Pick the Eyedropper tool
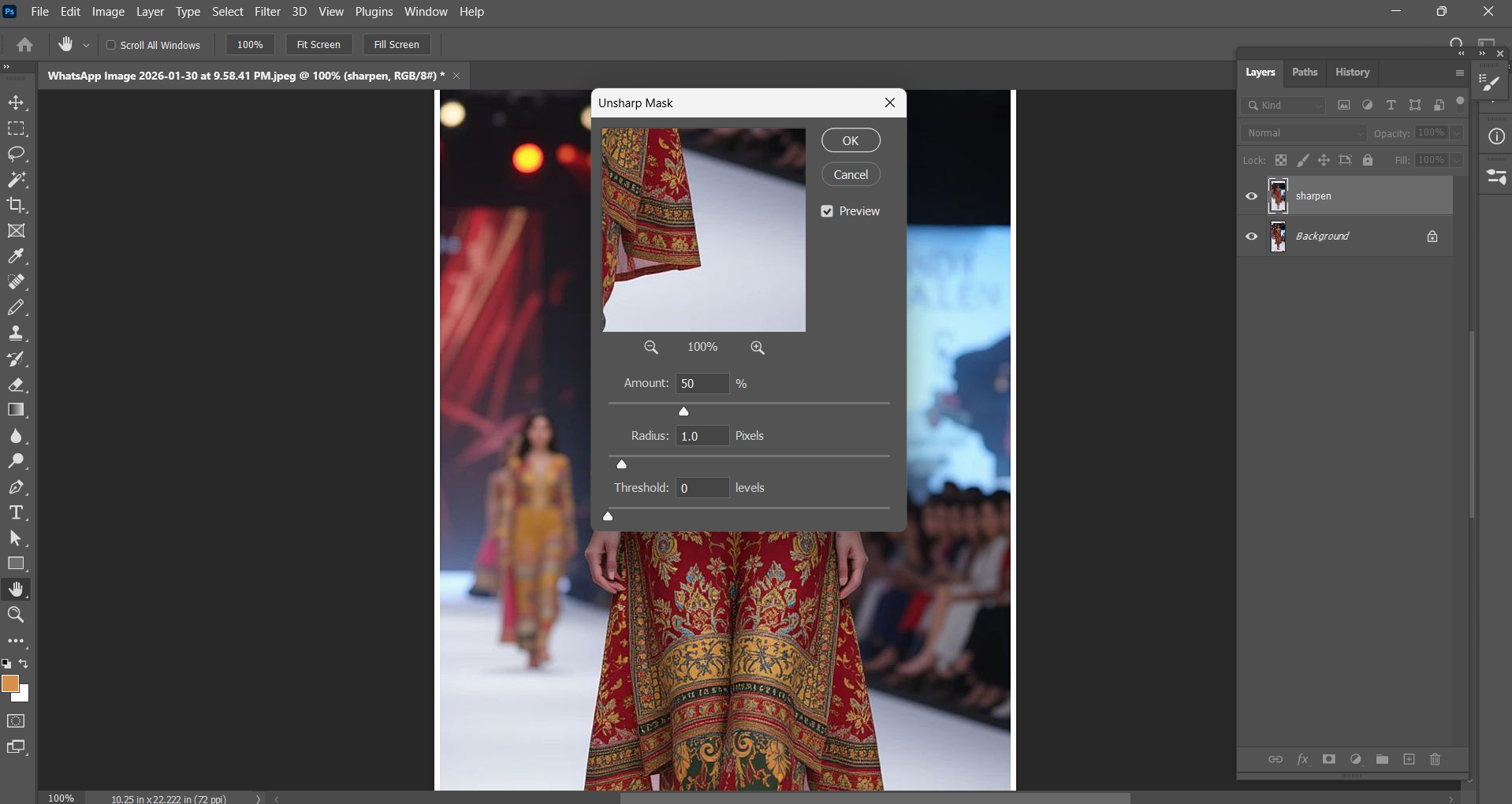Image resolution: width=1512 pixels, height=804 pixels. (x=16, y=256)
